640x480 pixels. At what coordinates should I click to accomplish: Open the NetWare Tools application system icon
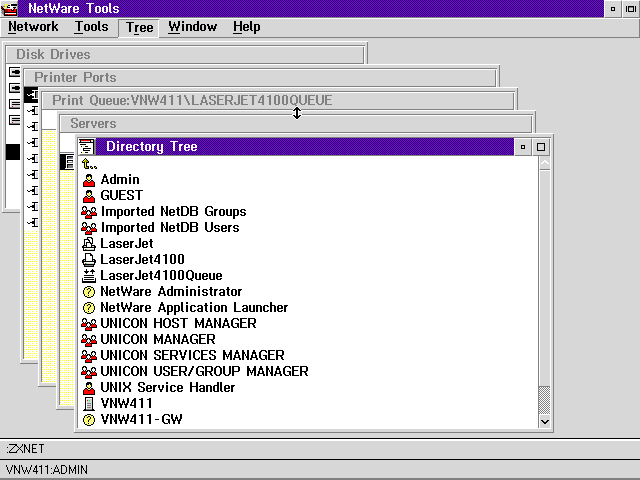(x=9, y=9)
